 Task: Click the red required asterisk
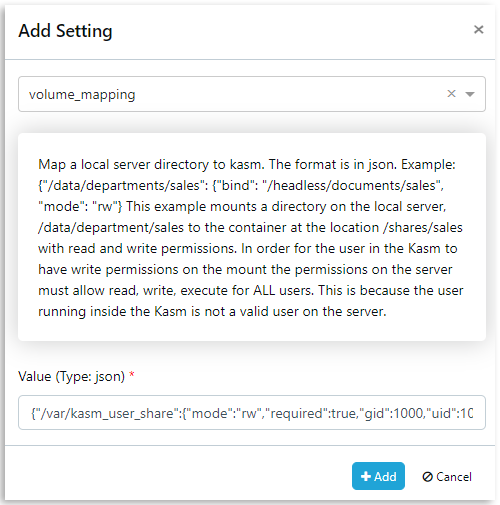[x=132, y=375]
